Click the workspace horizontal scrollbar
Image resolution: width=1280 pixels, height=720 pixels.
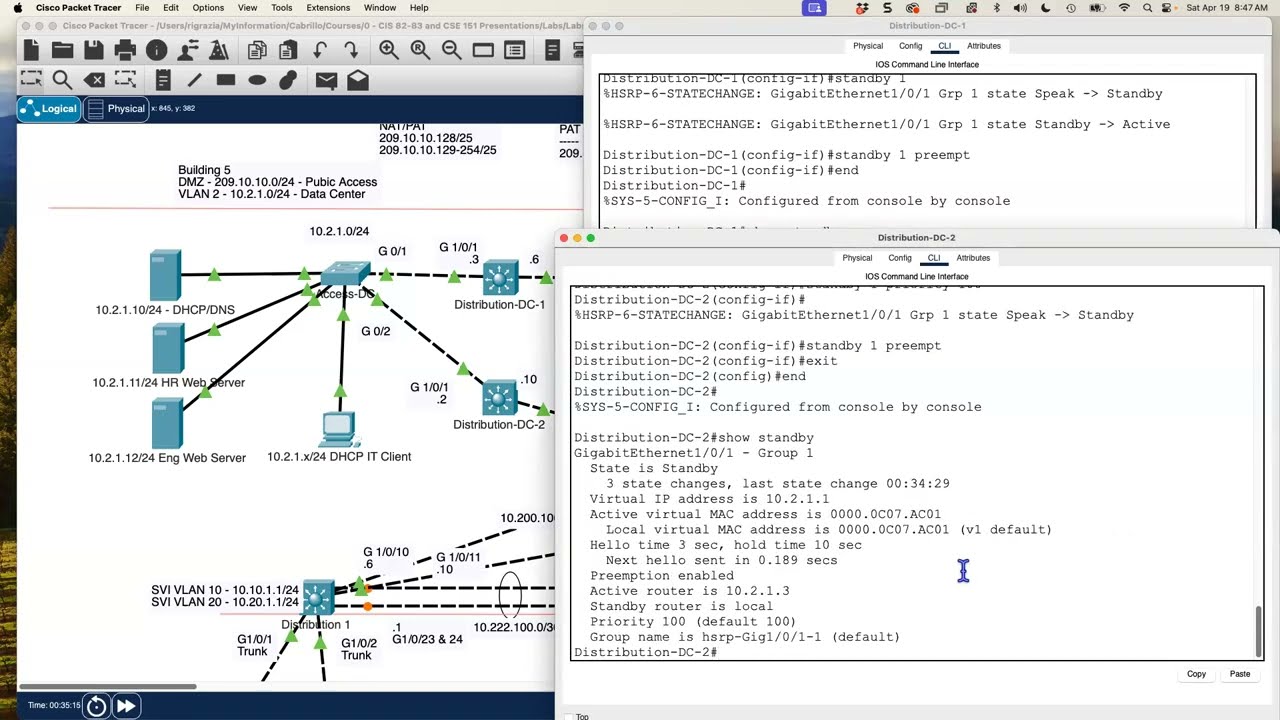(107, 686)
